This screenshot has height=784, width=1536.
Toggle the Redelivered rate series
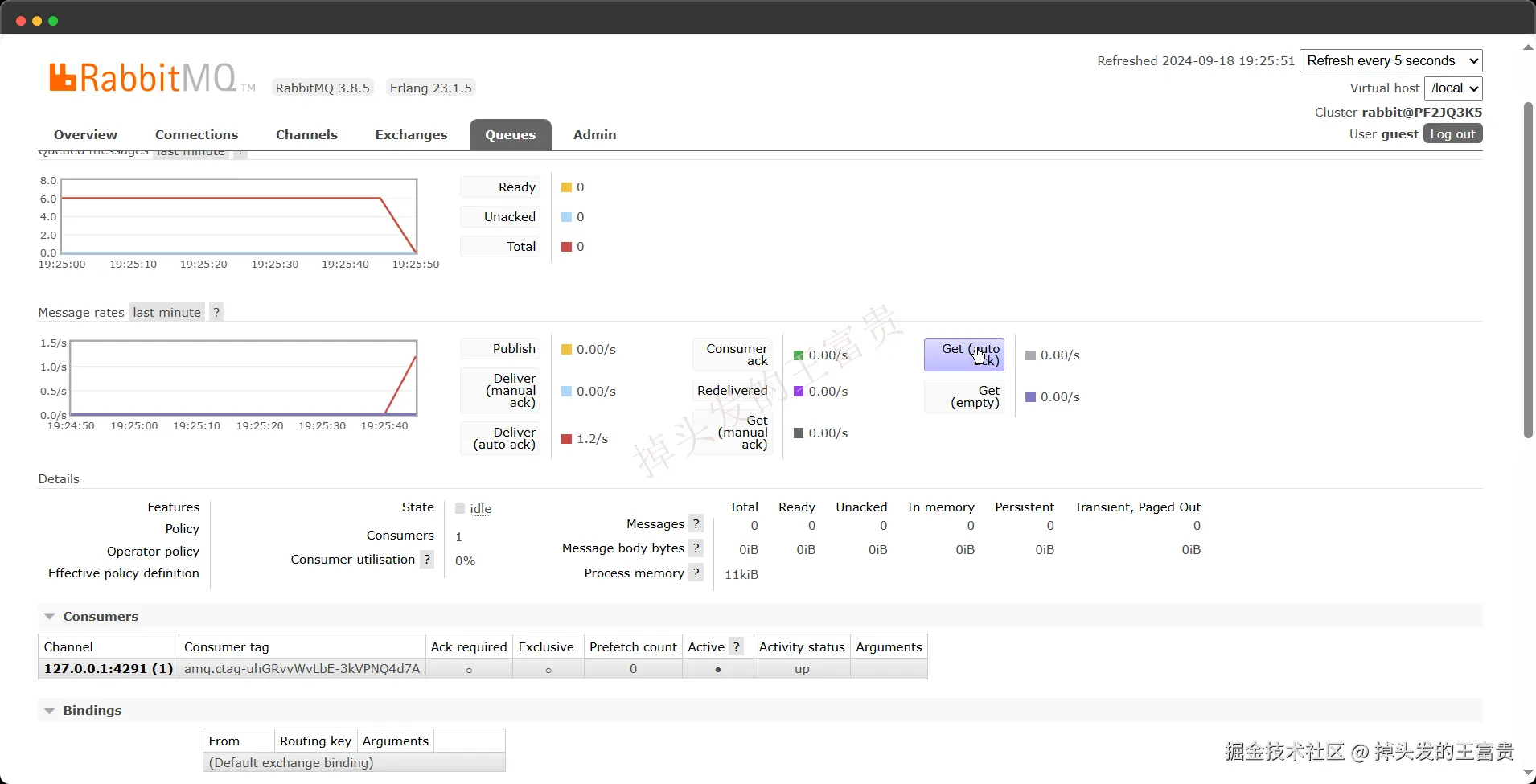pos(733,391)
